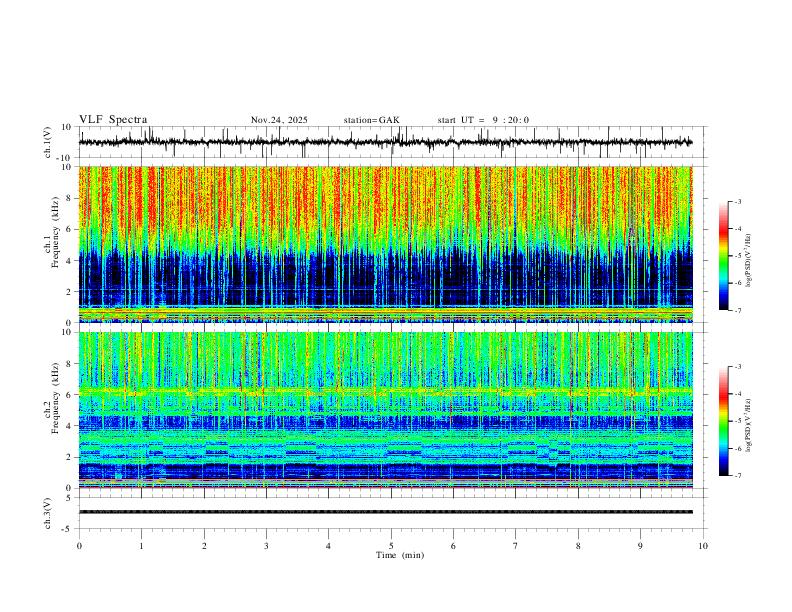Click the 'ch.3(V)' axis label

tap(48, 513)
